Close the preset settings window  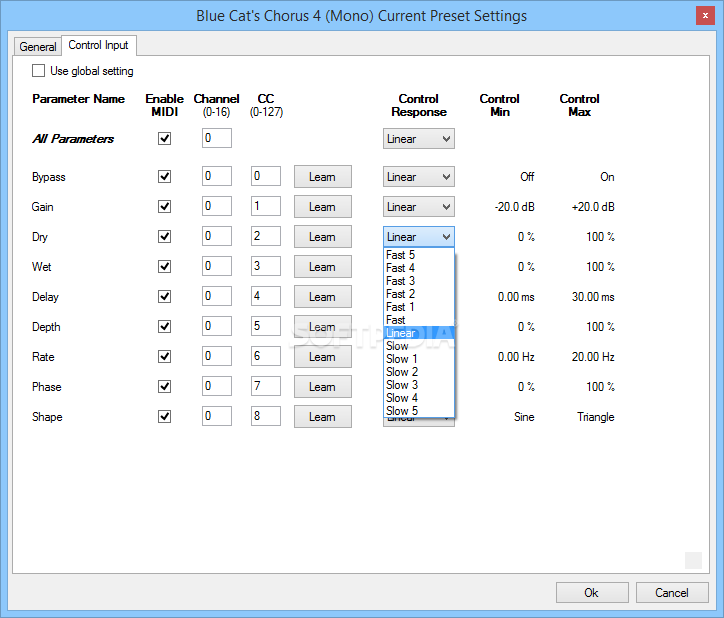click(x=705, y=16)
